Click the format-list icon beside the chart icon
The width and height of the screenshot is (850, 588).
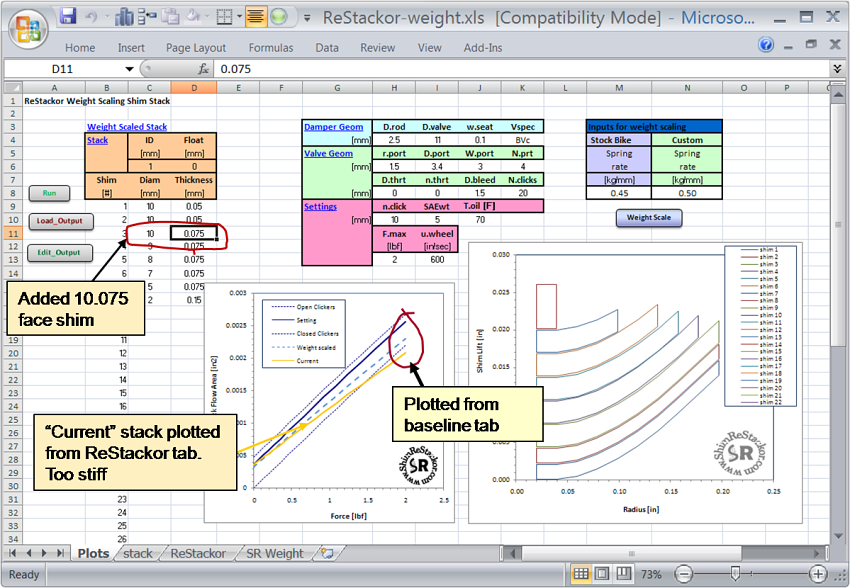coord(147,17)
